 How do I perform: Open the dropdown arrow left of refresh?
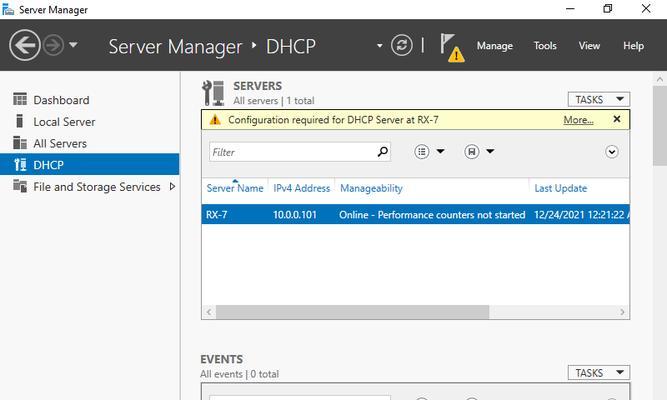point(379,46)
